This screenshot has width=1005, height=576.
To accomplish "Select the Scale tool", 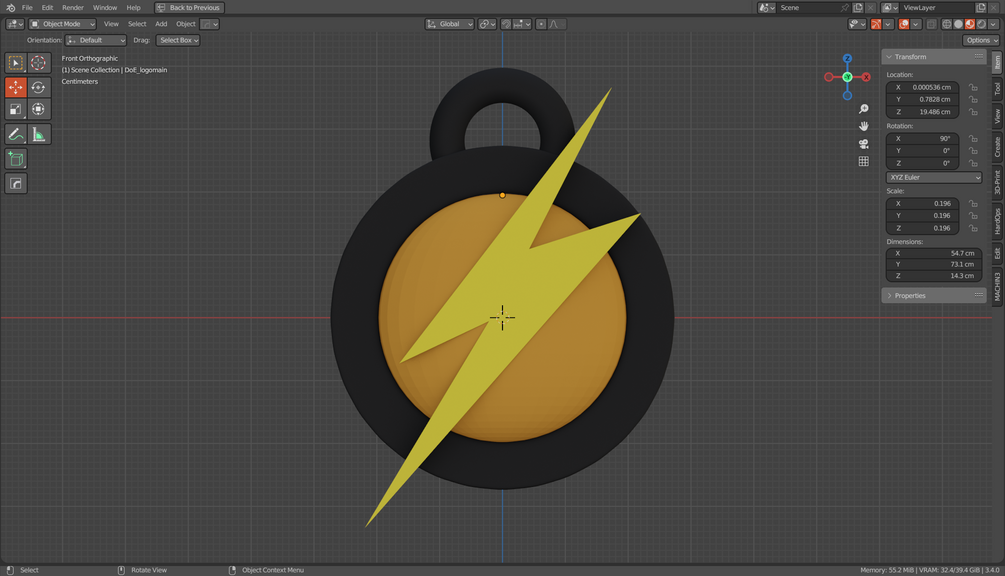I will 16,109.
